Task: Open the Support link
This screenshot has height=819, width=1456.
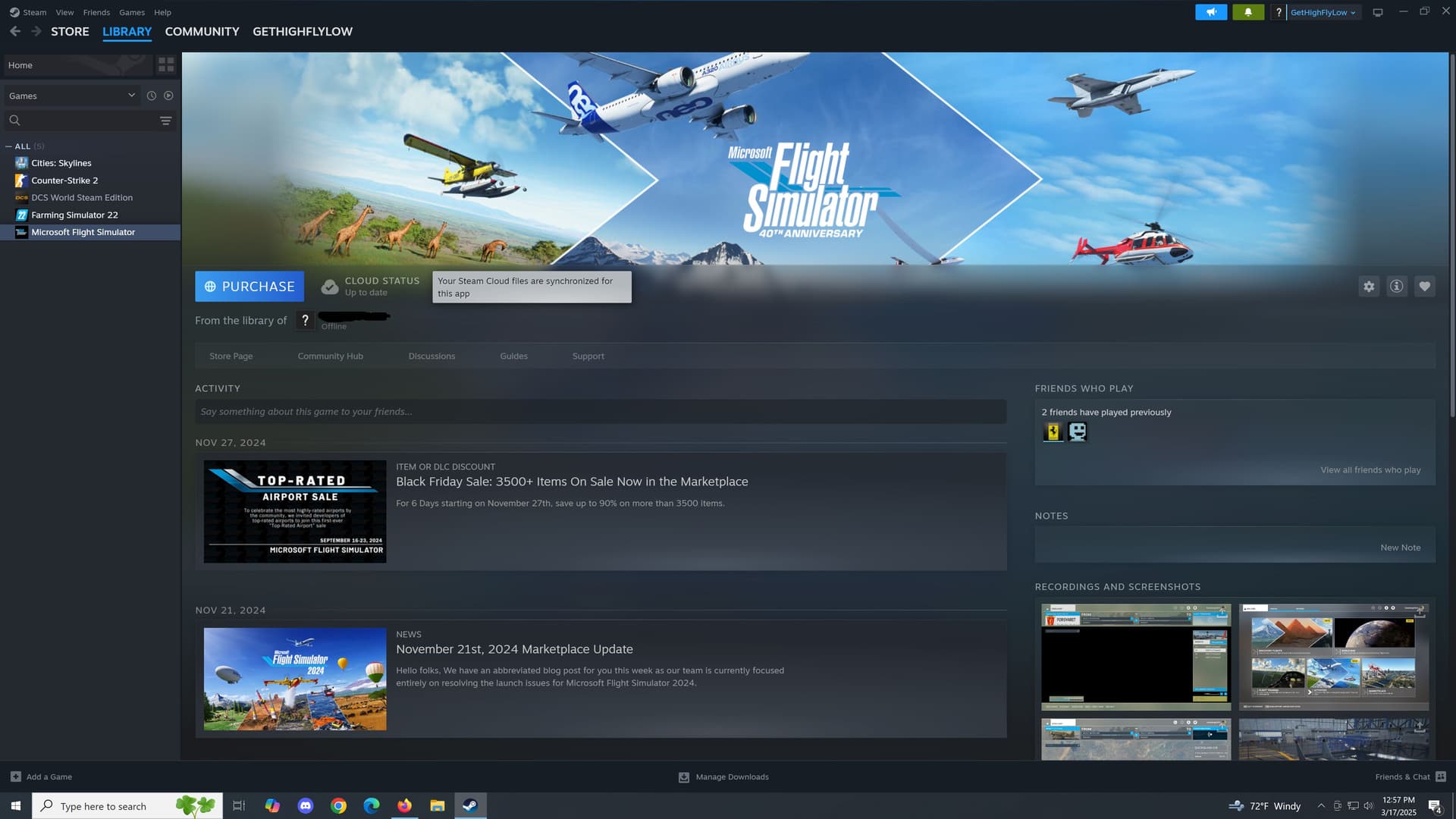Action: coord(588,356)
